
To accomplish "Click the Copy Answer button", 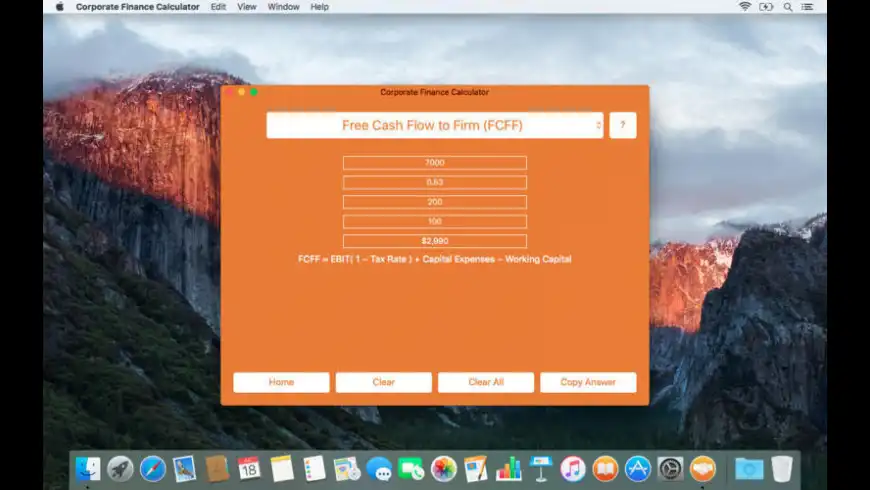I will pyautogui.click(x=588, y=382).
